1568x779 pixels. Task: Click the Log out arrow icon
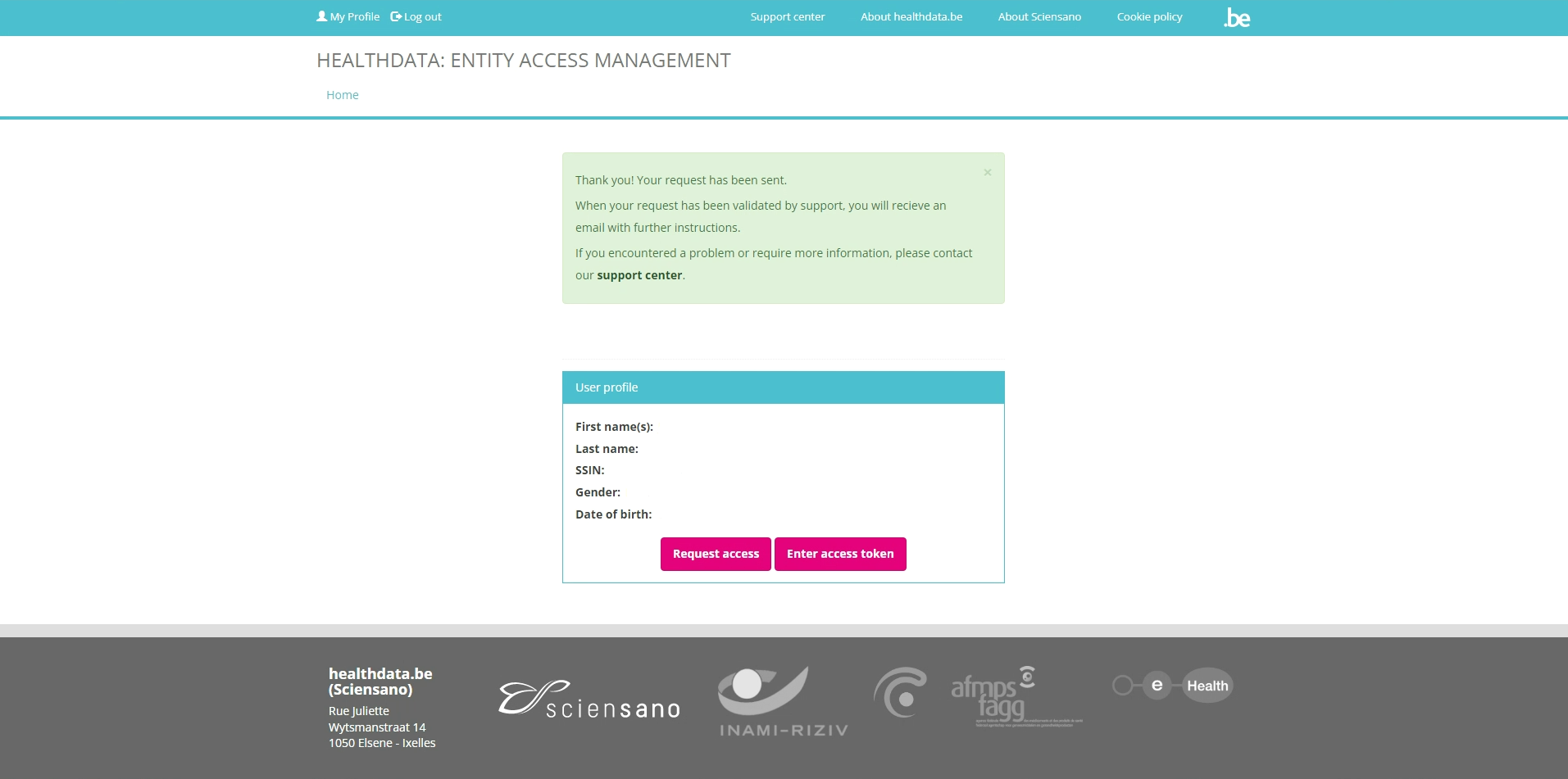[x=396, y=16]
